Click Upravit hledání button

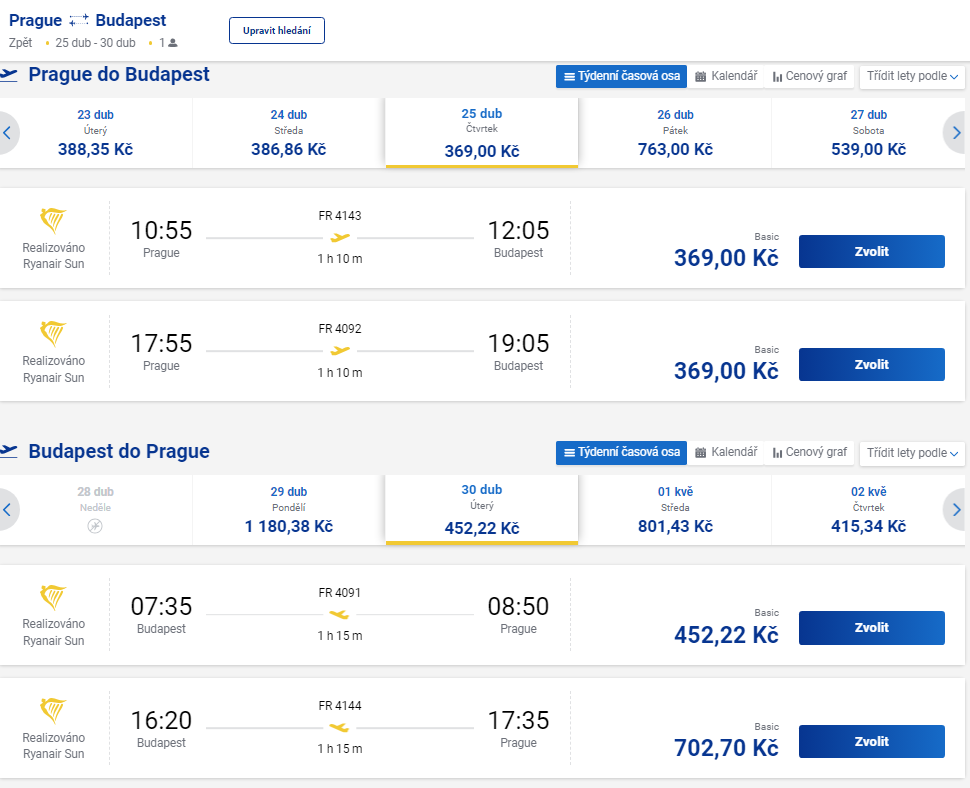(x=277, y=30)
